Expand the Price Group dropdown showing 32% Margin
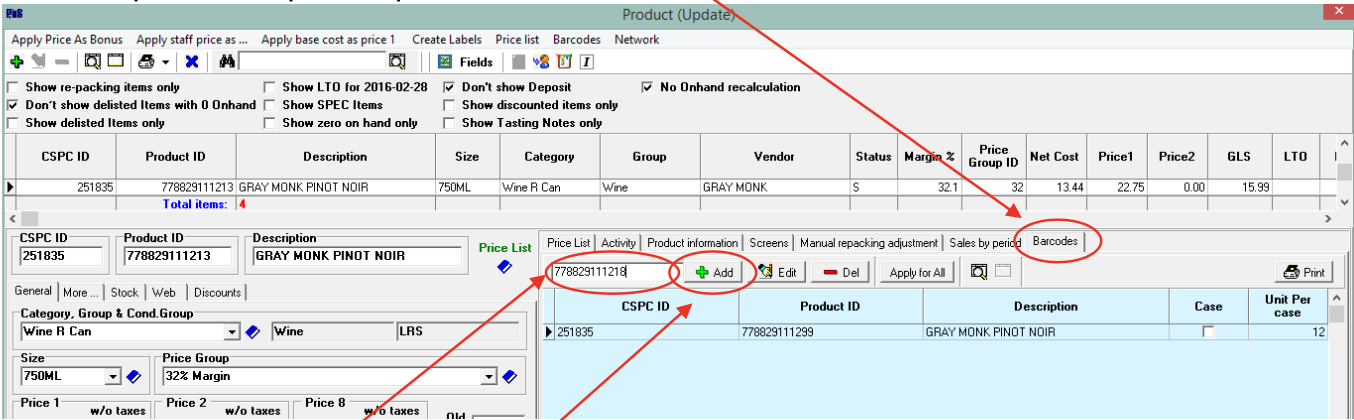This screenshot has width=1354, height=420. pos(490,377)
